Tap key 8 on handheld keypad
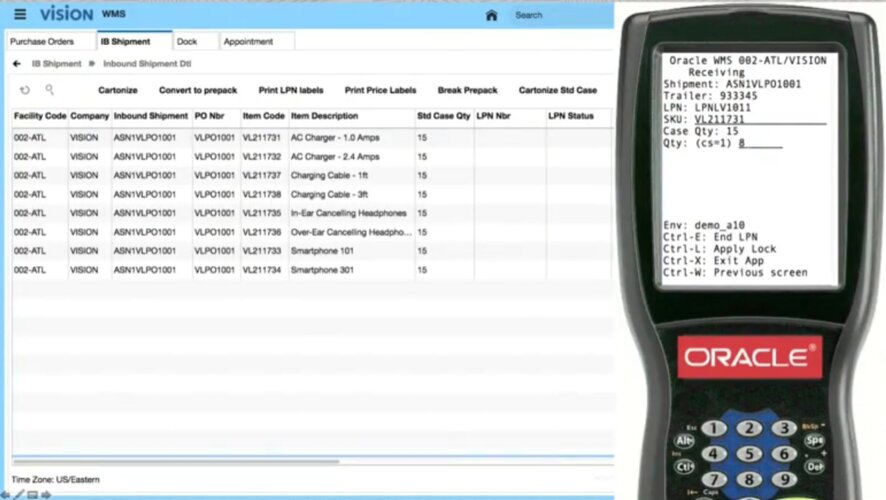886x500 pixels. click(749, 480)
